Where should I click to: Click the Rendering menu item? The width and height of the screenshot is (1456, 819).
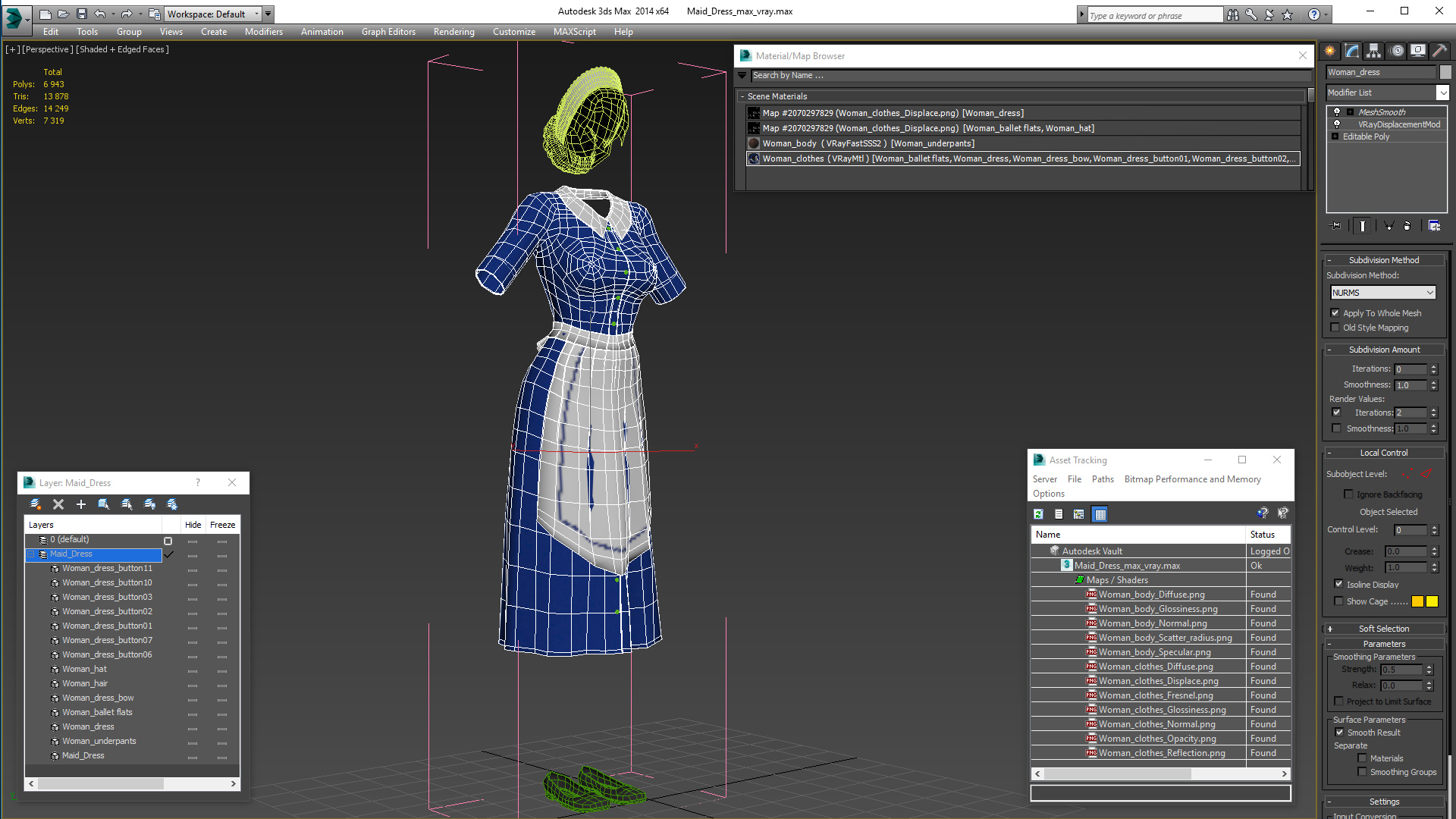coord(453,31)
